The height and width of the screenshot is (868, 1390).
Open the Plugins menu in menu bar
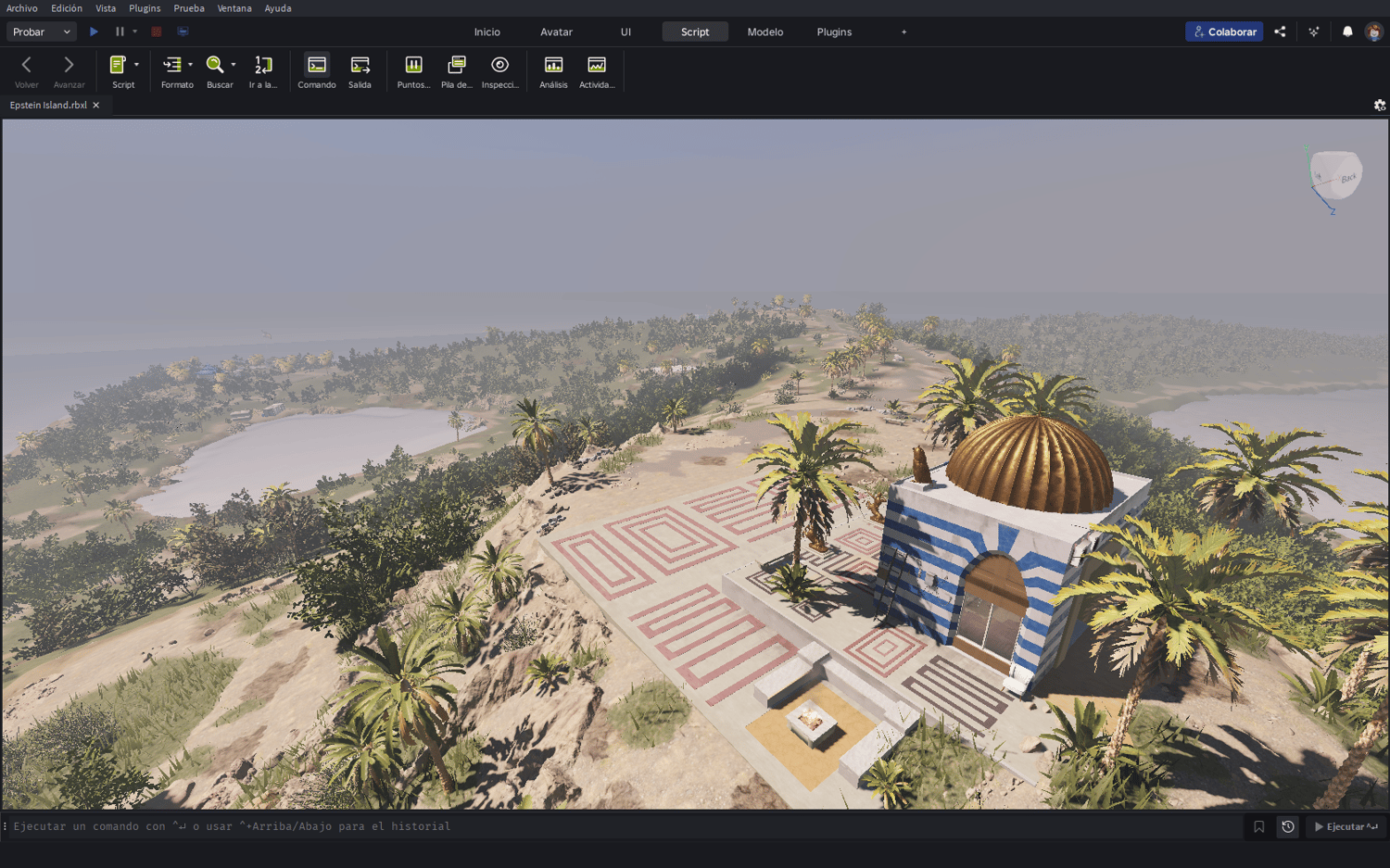(x=145, y=8)
